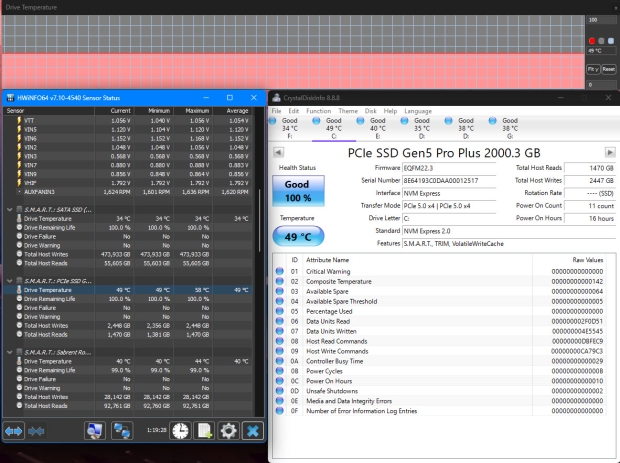The image size is (620, 463).
Task: Select the E: drive tab showing 40 °C
Action: pos(378,128)
